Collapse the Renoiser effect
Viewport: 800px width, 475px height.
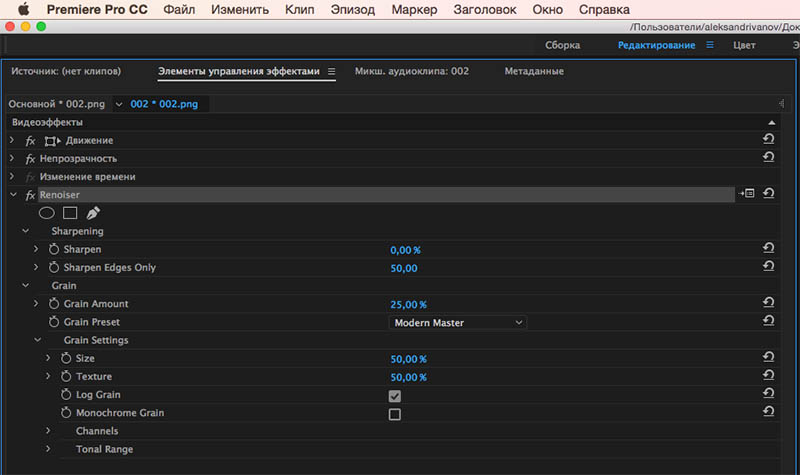[x=13, y=194]
